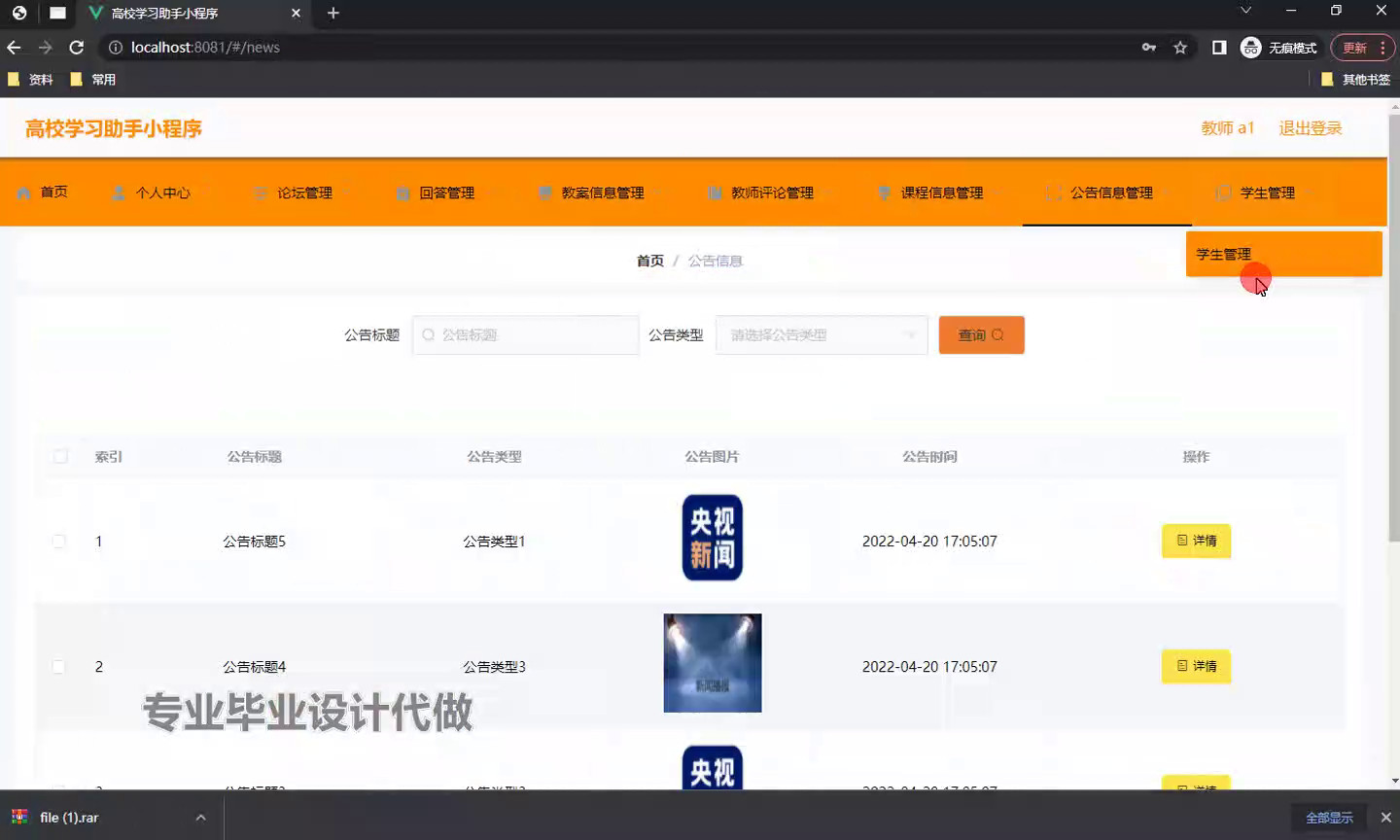
Task: Click icon next to 教师评论管理
Action: point(715,192)
